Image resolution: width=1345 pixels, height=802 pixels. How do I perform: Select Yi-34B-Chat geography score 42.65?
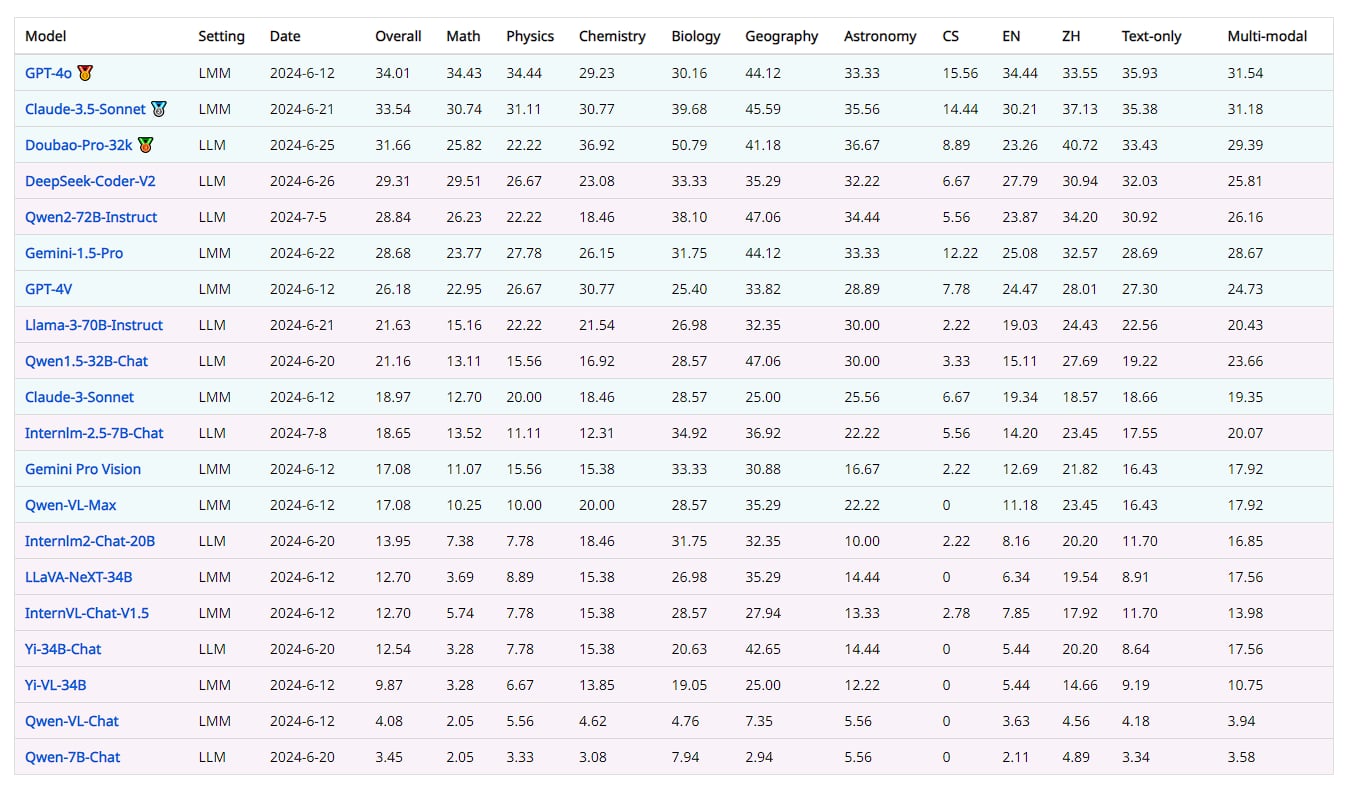(x=763, y=649)
